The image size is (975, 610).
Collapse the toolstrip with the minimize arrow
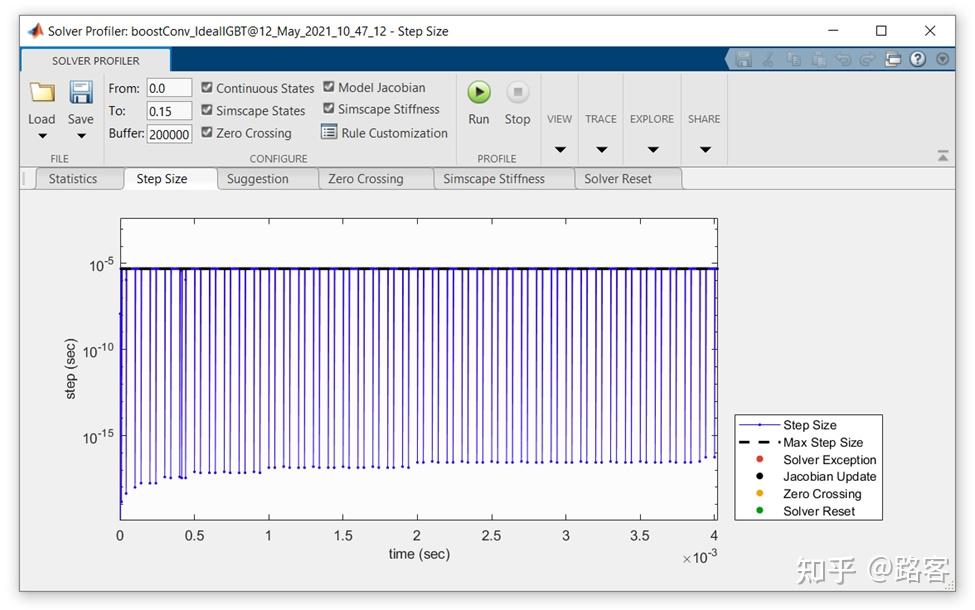[942, 156]
